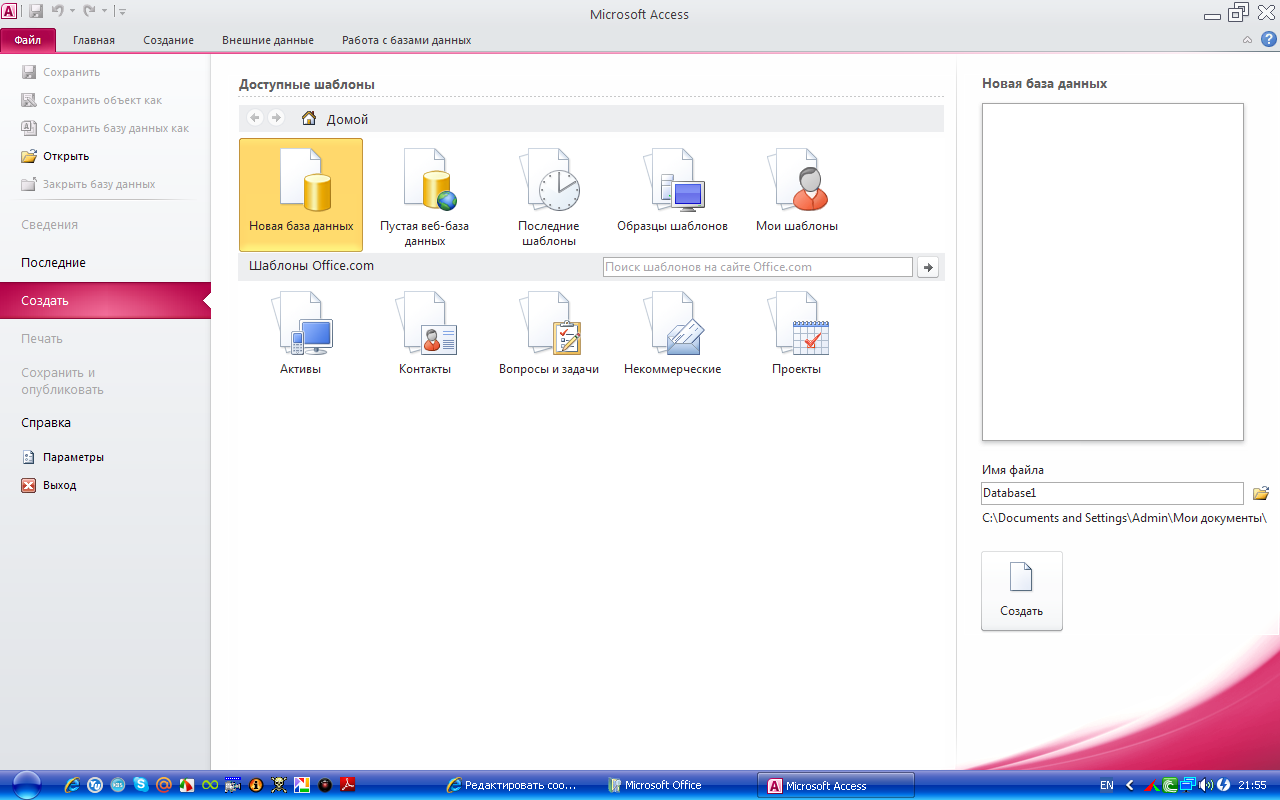Switch to the Главная ribbon tab
The image size is (1280, 800).
[x=94, y=40]
